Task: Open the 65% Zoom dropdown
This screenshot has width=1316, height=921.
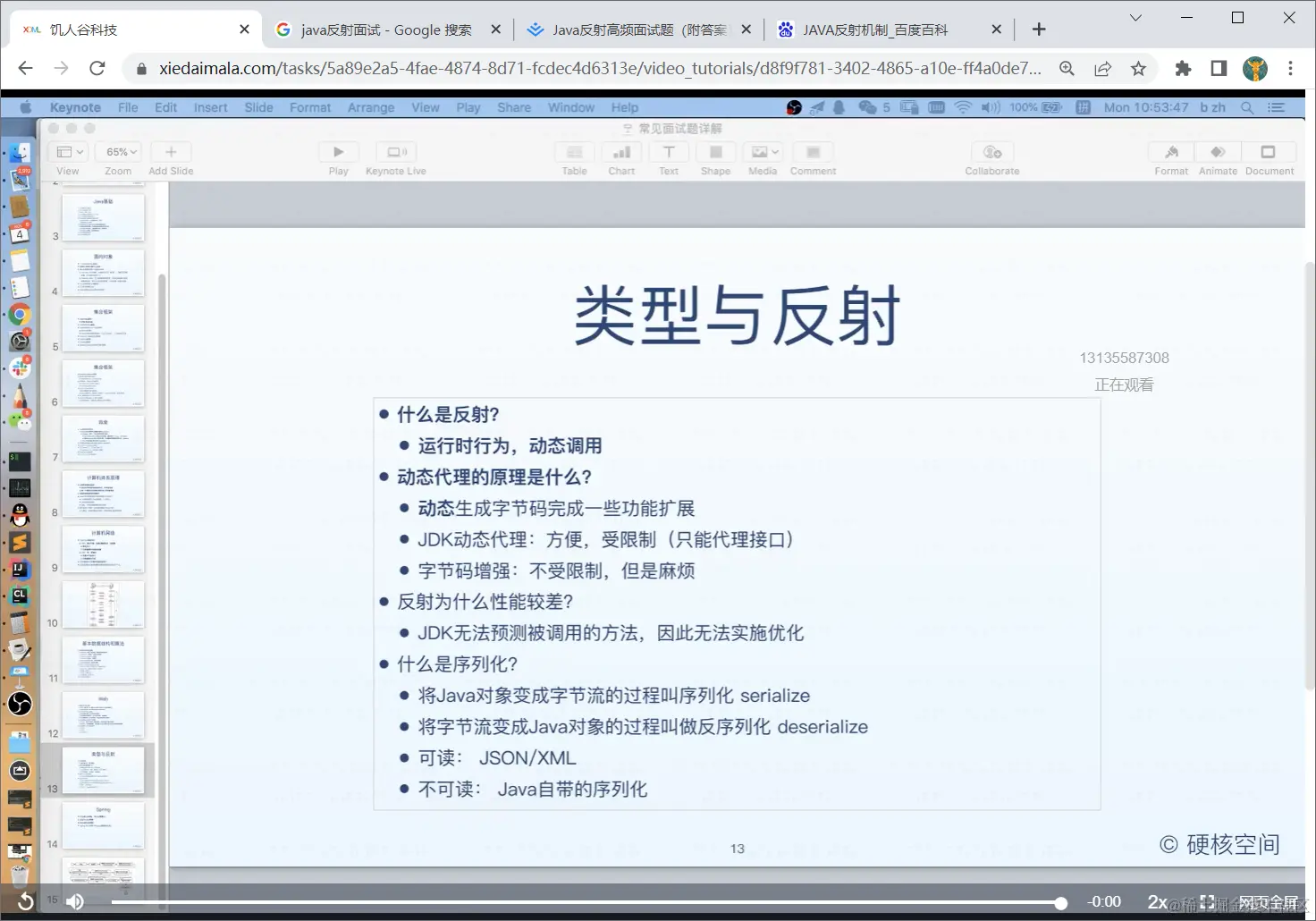Action: coord(119,152)
